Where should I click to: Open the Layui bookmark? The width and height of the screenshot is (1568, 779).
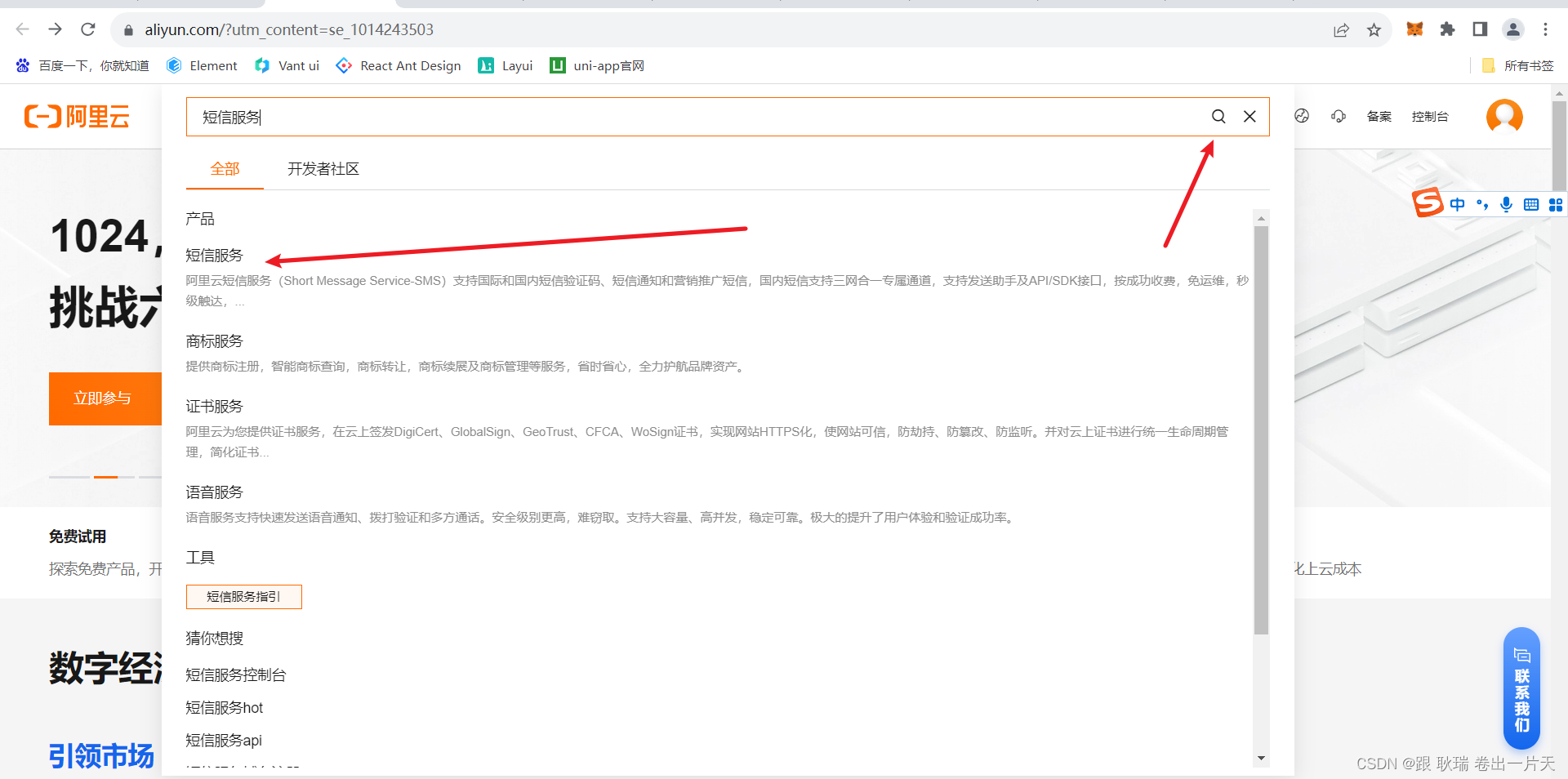pos(506,65)
